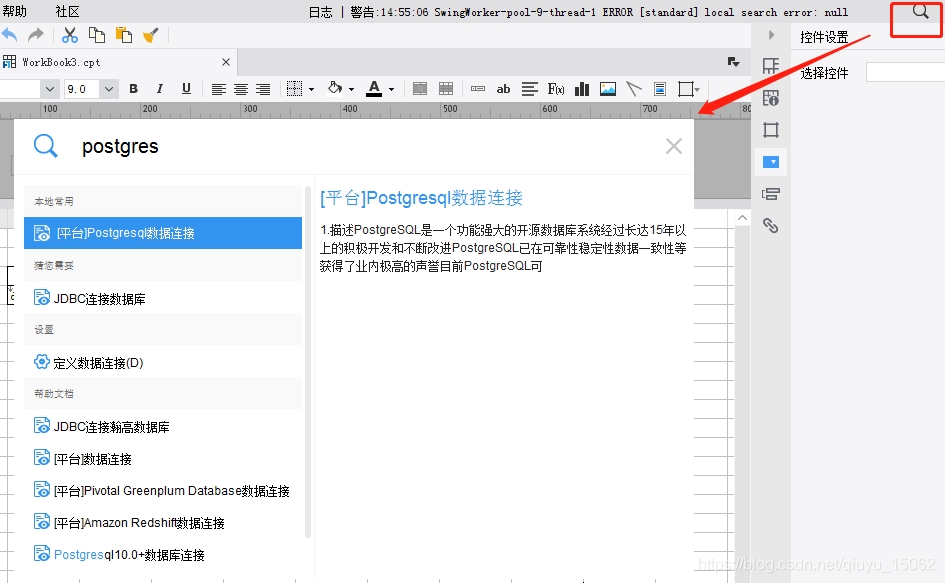Open the 帮助 menu
Viewport: 945px width, 583px height.
[17, 10]
